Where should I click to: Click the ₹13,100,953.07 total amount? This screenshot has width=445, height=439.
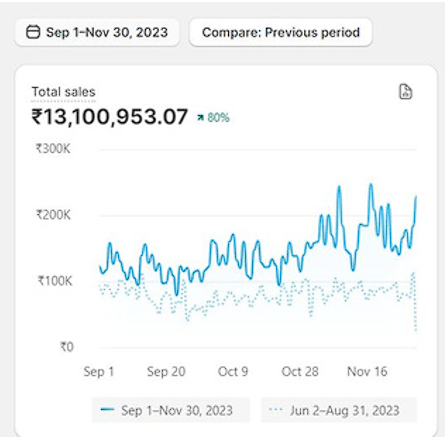[x=110, y=117]
